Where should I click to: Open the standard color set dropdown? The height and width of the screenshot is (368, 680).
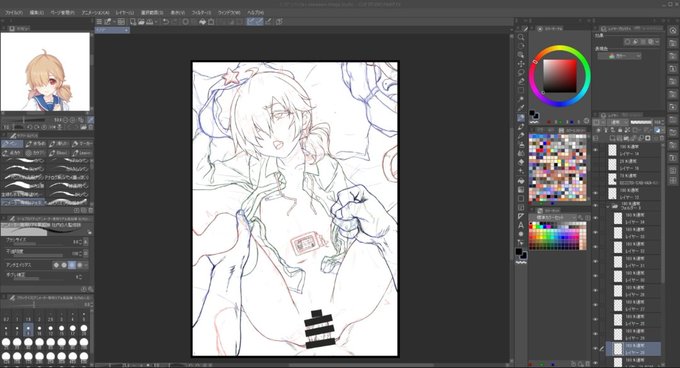[x=557, y=218]
